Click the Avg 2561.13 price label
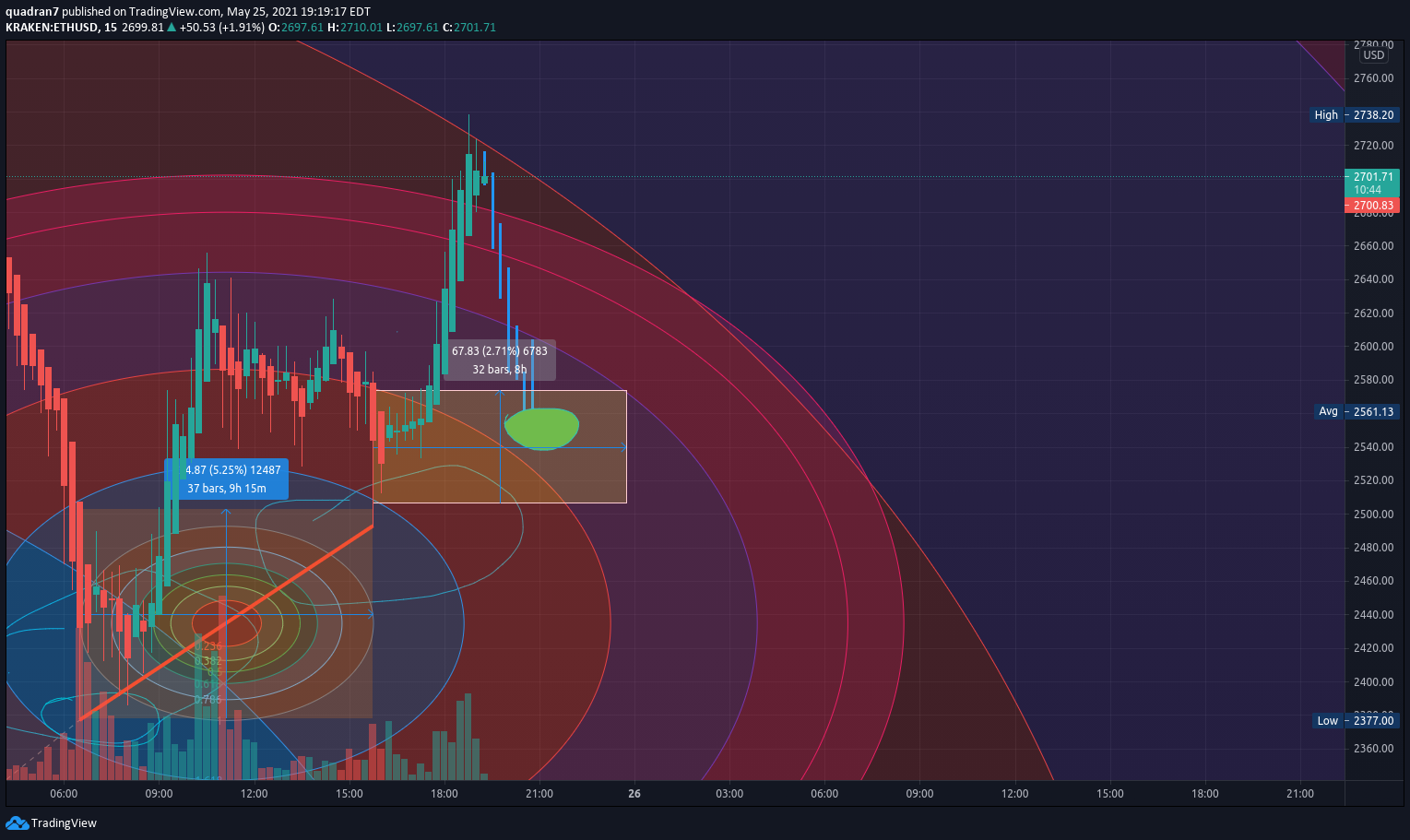Screen dimensions: 1410x840 click(1357, 411)
